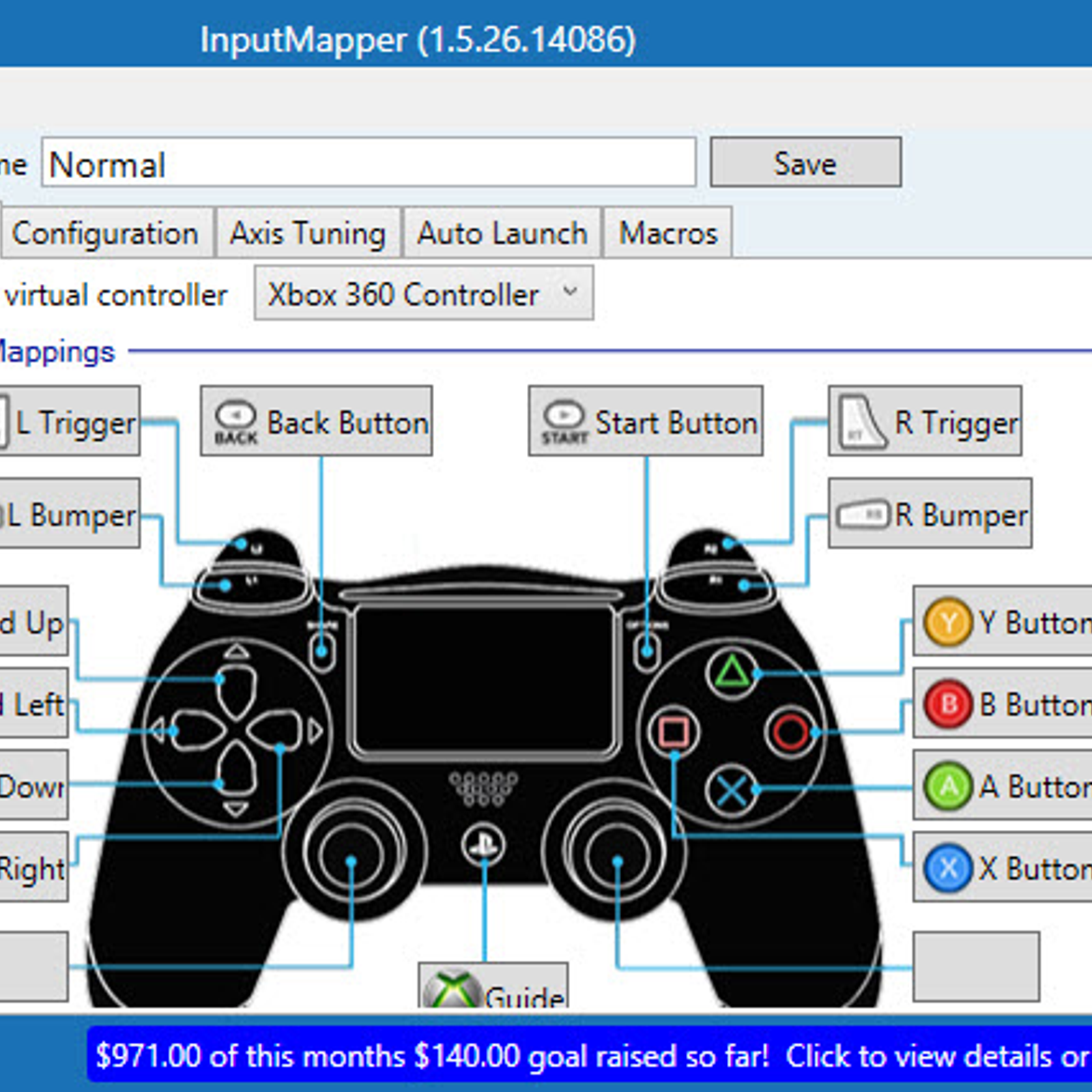Select the D-pad Left mapping button
The width and height of the screenshot is (1092, 1092).
tap(33, 704)
